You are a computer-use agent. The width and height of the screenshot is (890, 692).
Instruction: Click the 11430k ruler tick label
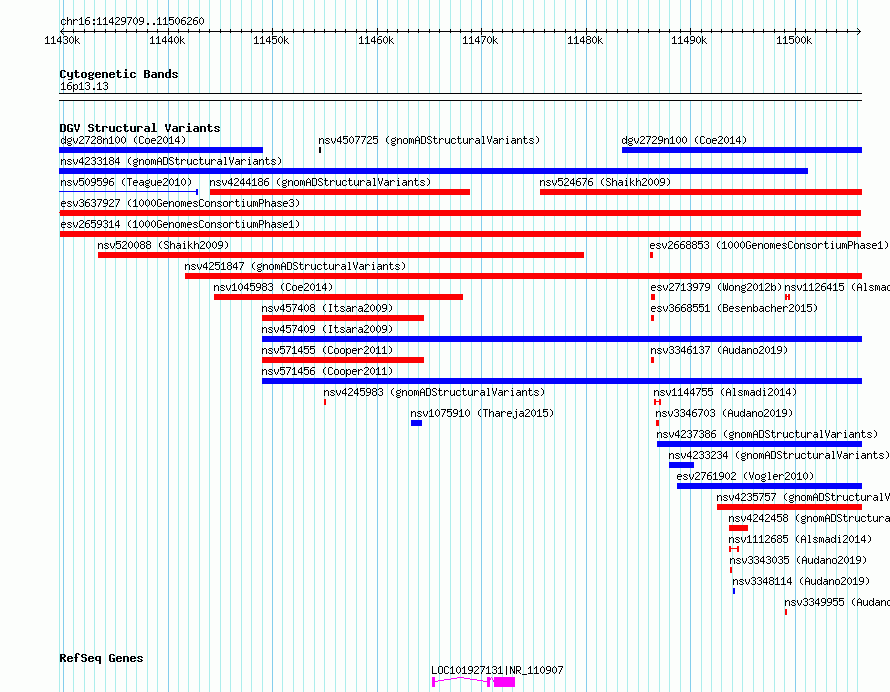62,41
